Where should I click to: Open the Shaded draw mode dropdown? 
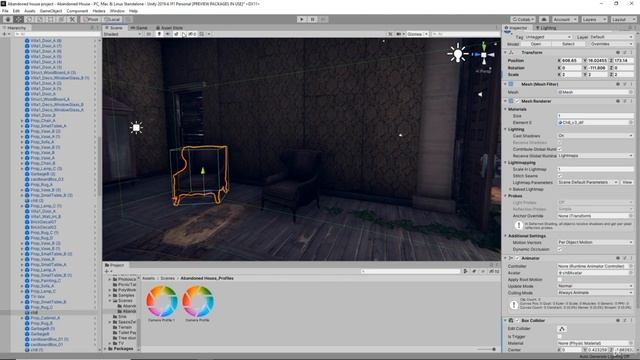122,34
